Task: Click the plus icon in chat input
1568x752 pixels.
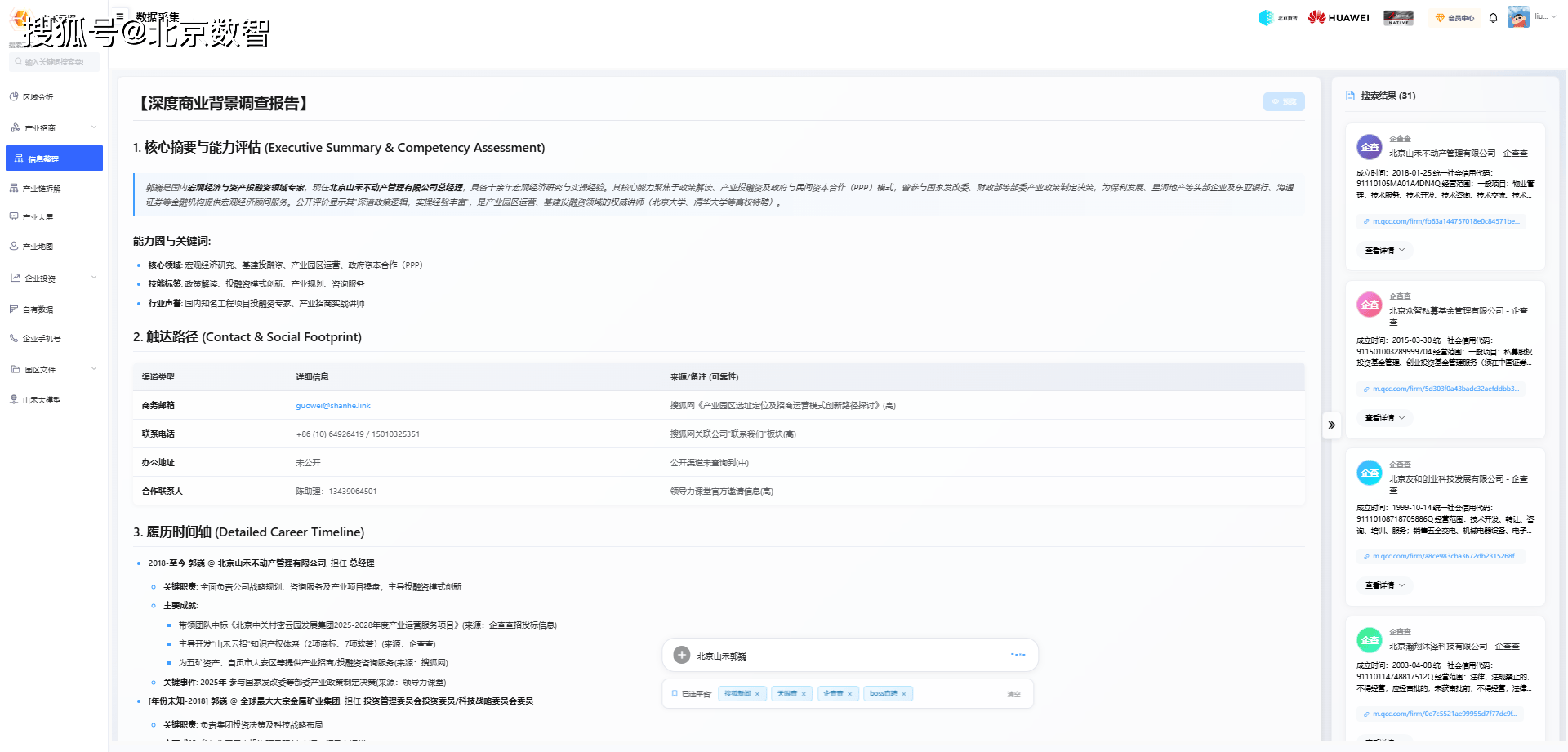Action: click(x=682, y=655)
